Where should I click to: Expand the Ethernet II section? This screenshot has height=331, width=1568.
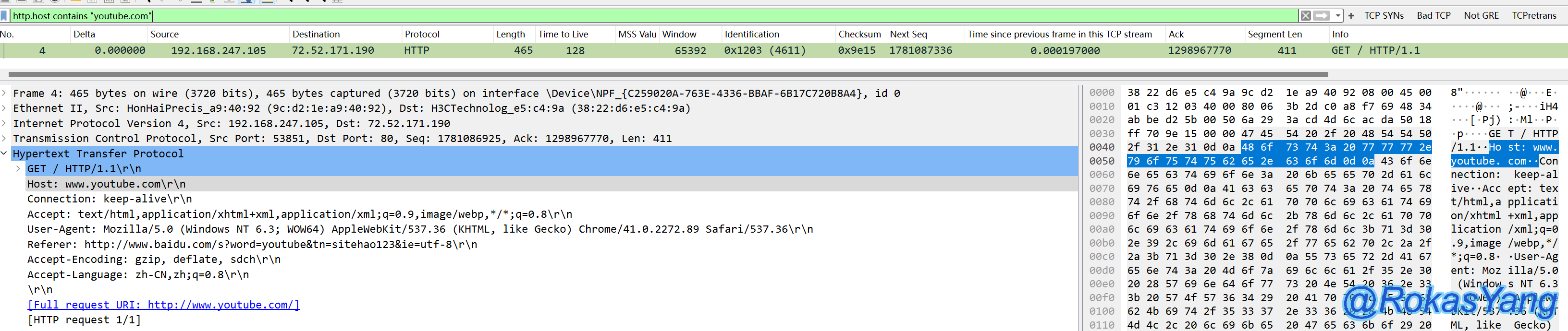coord(4,109)
